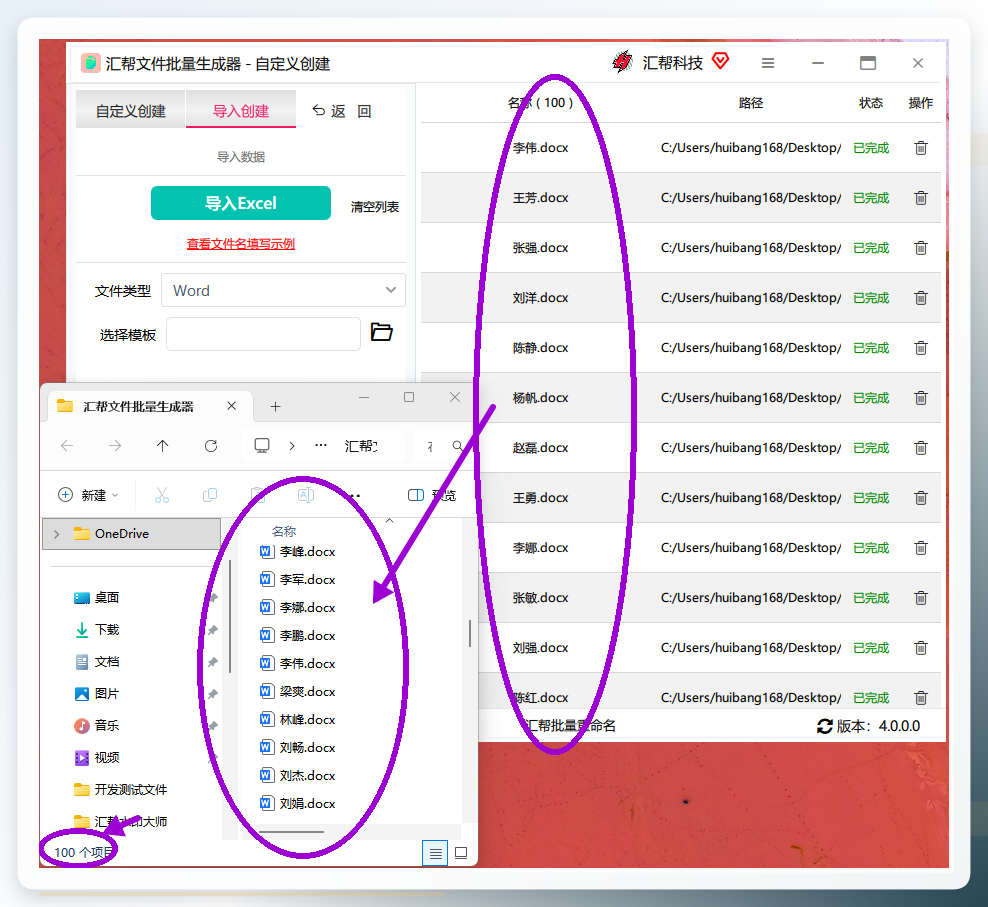The height and width of the screenshot is (907, 988).
Task: Expand the address bar path chevron
Action: pos(292,446)
